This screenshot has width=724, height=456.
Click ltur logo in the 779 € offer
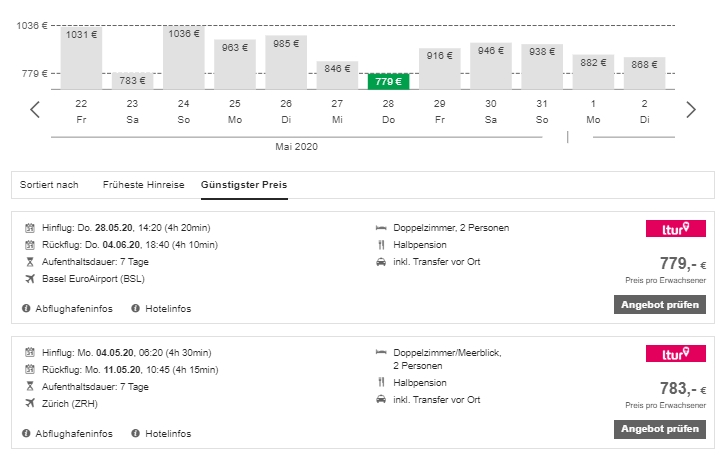pos(676,229)
